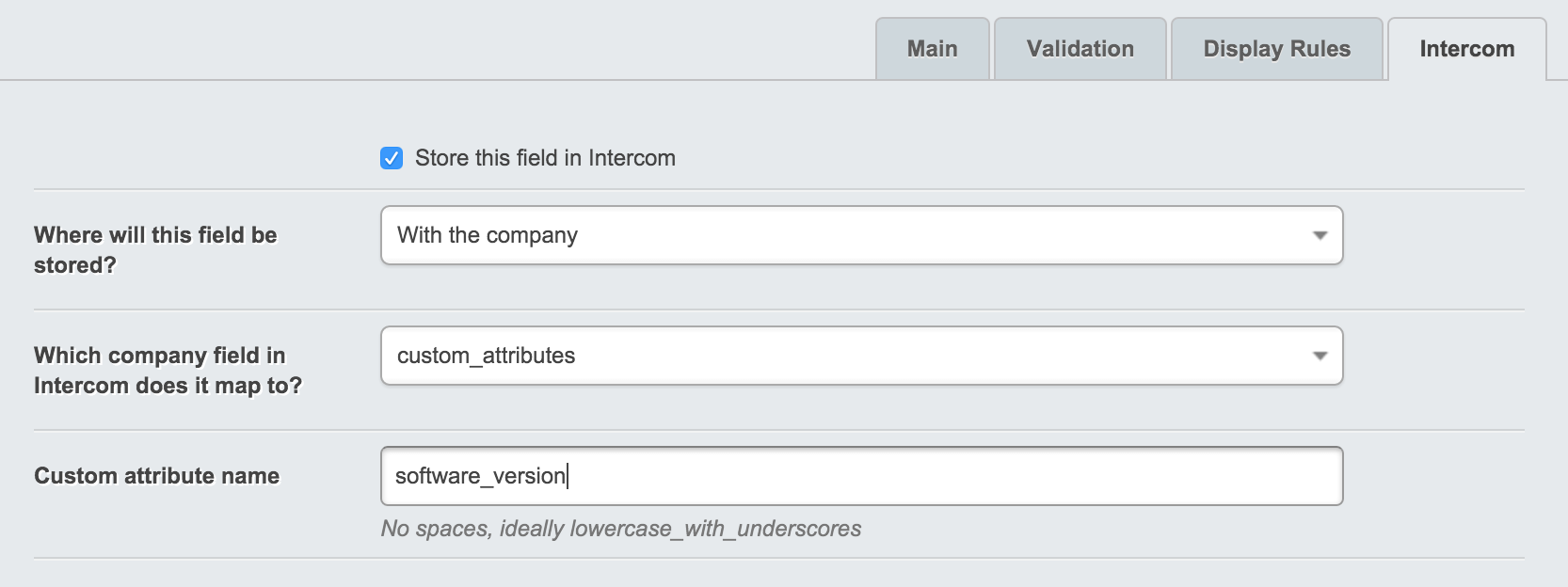
Task: Click the 'Custom attribute name' label
Action: [x=156, y=476]
